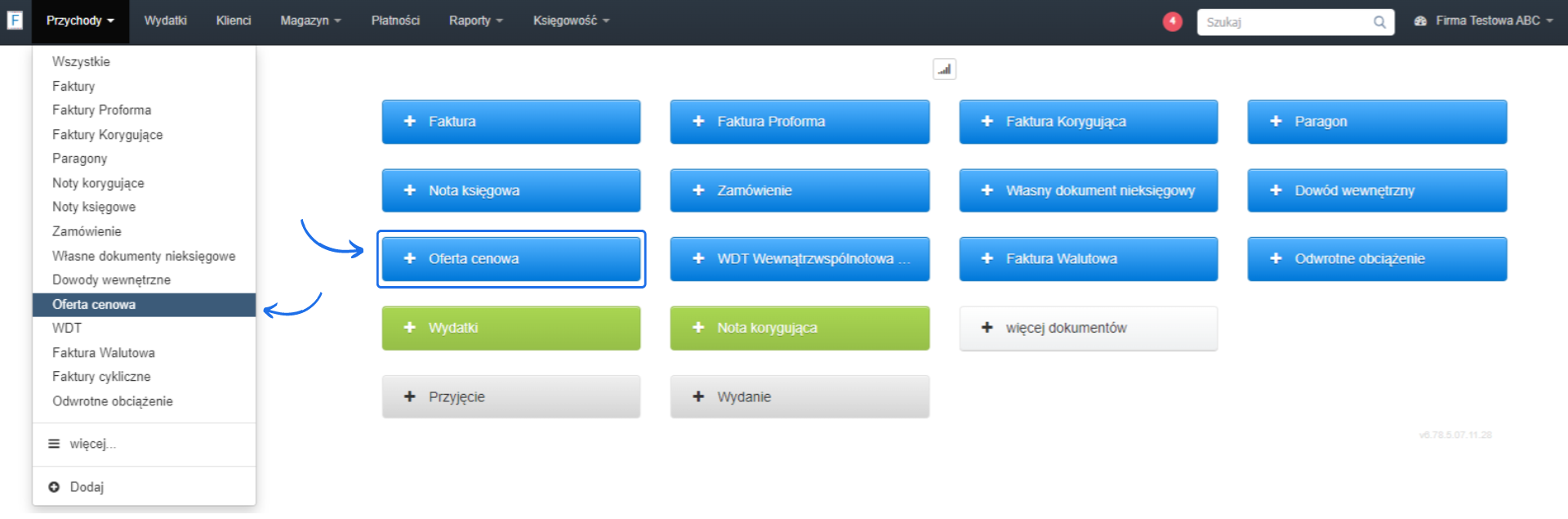Viewport: 1568px width, 519px height.
Task: Click the Firma Testowa ABC dashboard icon
Action: [1420, 21]
